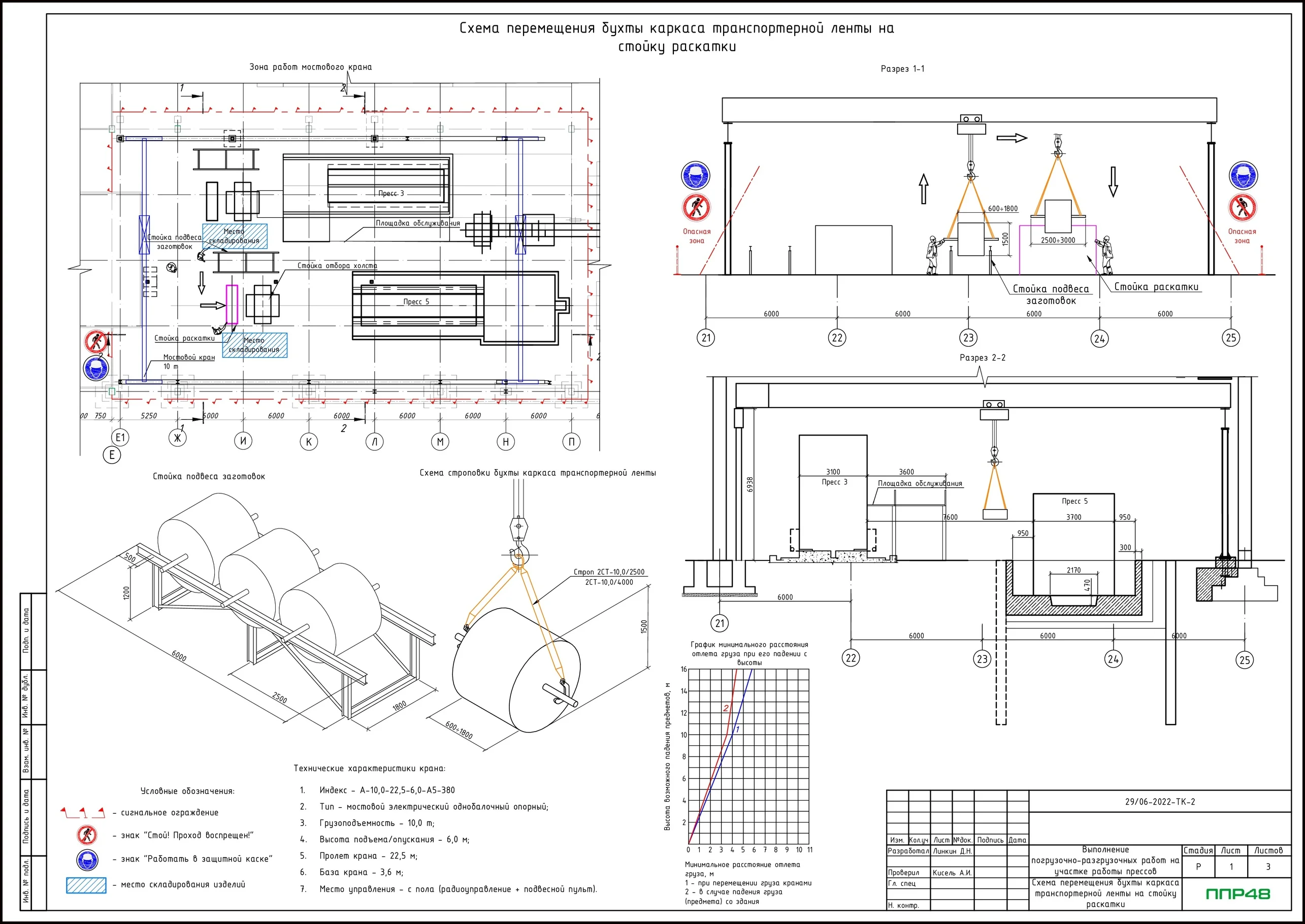The width and height of the screenshot is (1305, 924).
Task: Click the Технические характеристики крана heading
Action: tap(369, 768)
